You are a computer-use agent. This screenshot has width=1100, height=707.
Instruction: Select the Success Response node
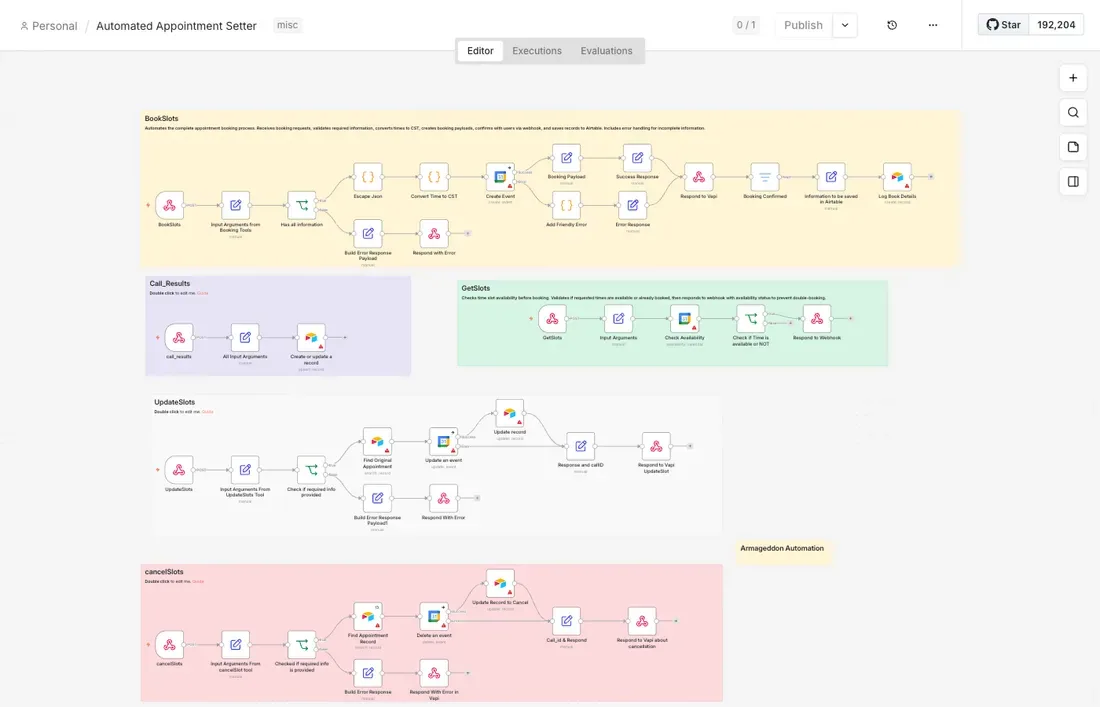pos(637,158)
